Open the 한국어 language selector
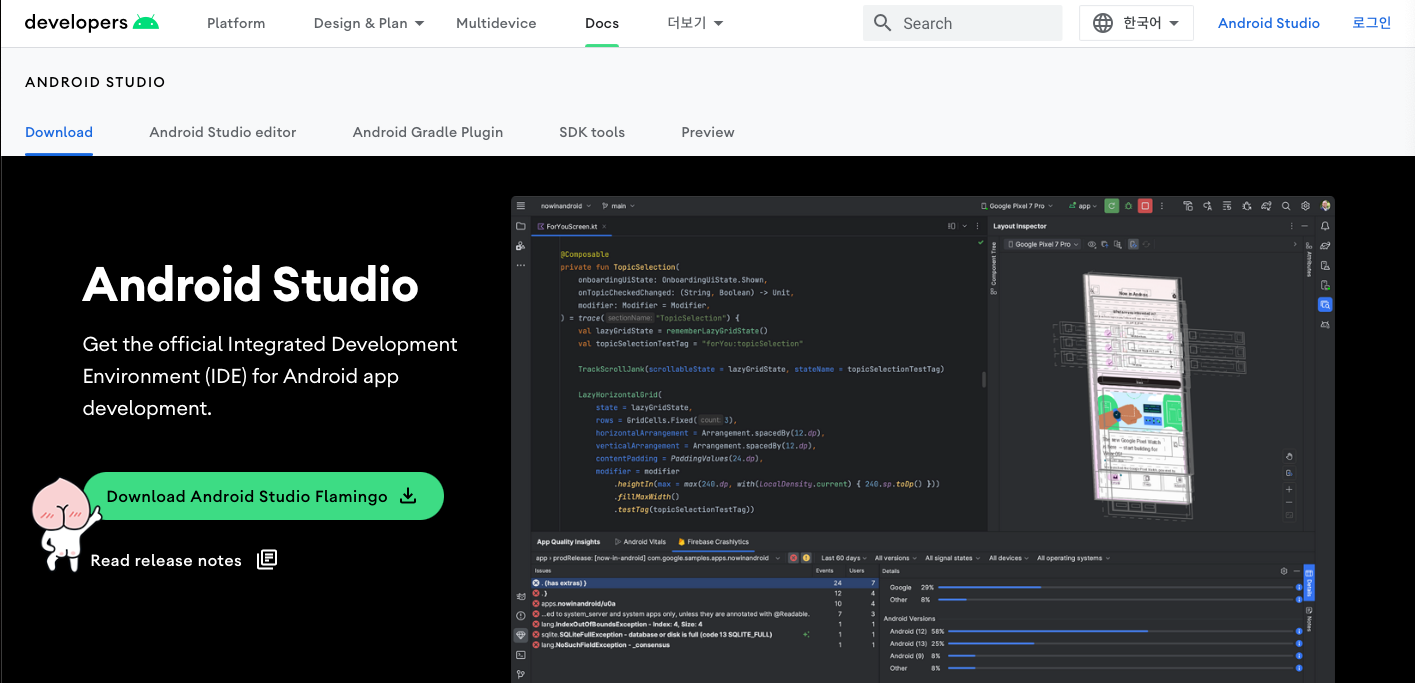The width and height of the screenshot is (1415, 683). point(1136,23)
